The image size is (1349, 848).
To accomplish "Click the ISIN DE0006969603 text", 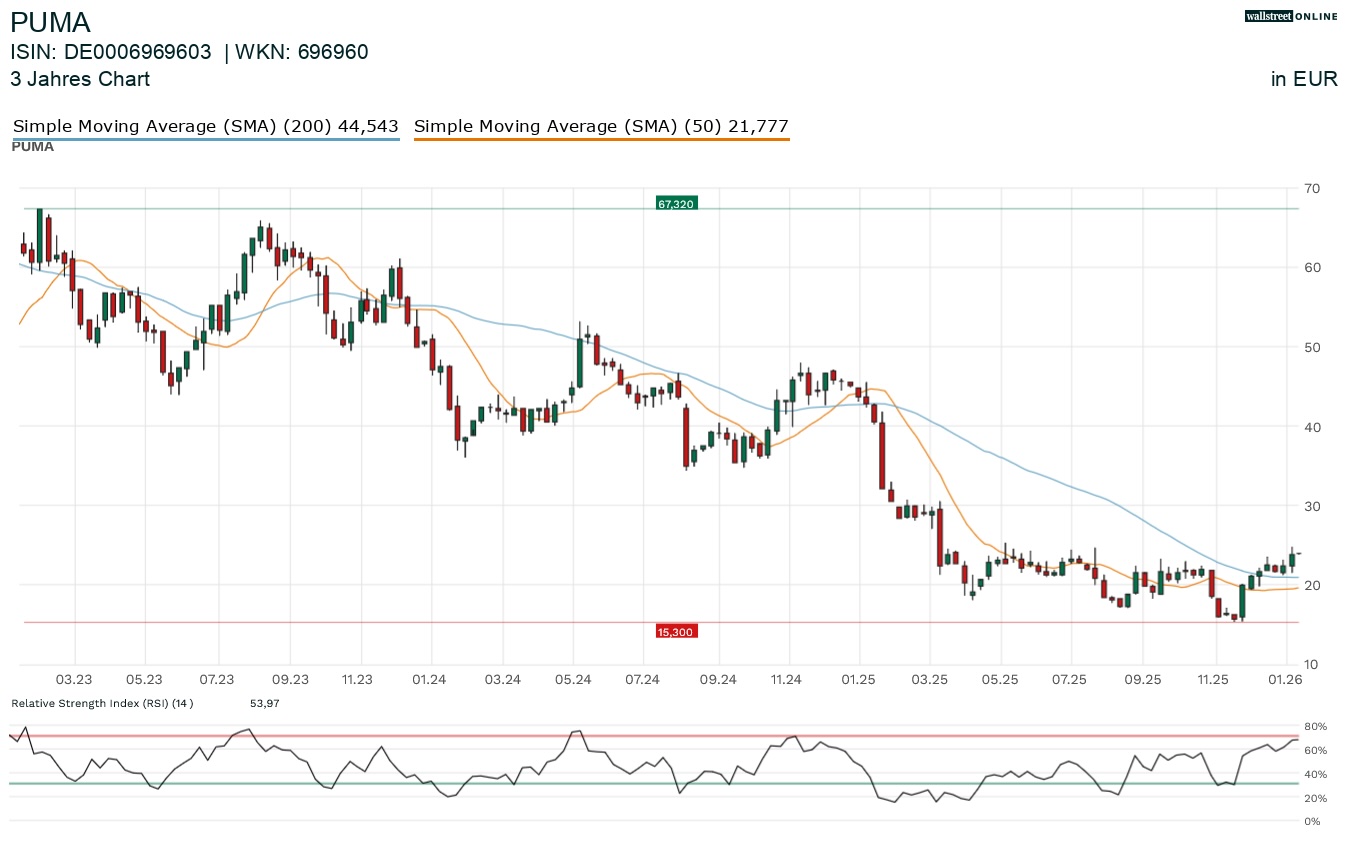I will tap(111, 53).
